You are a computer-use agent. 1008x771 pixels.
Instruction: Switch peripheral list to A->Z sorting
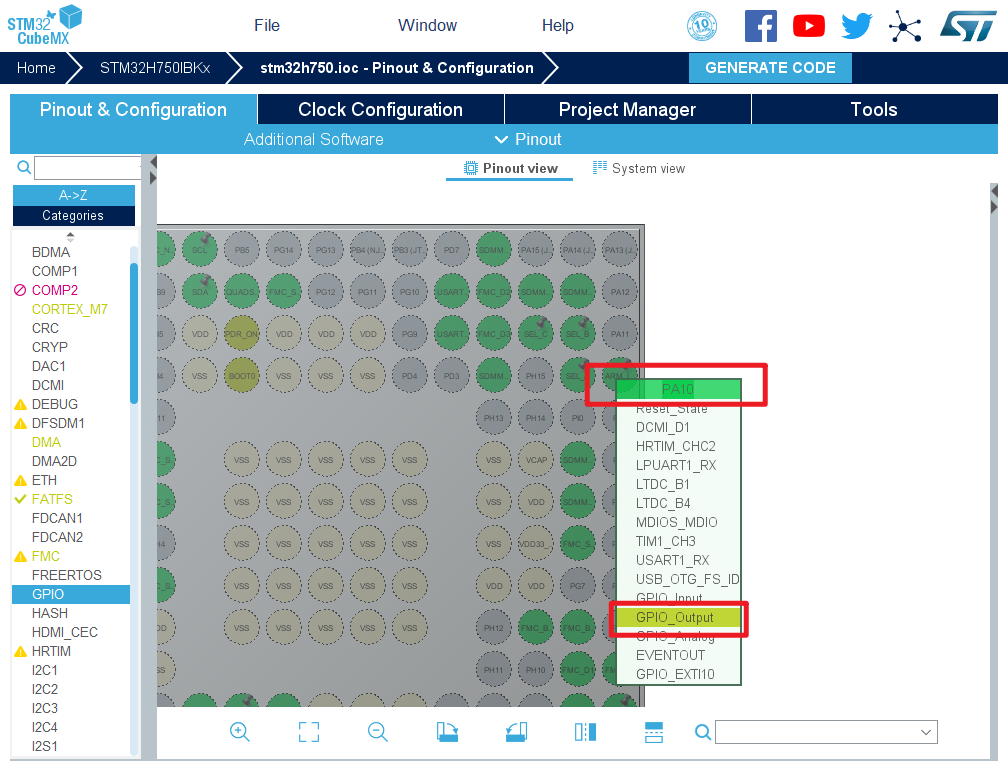click(x=73, y=195)
